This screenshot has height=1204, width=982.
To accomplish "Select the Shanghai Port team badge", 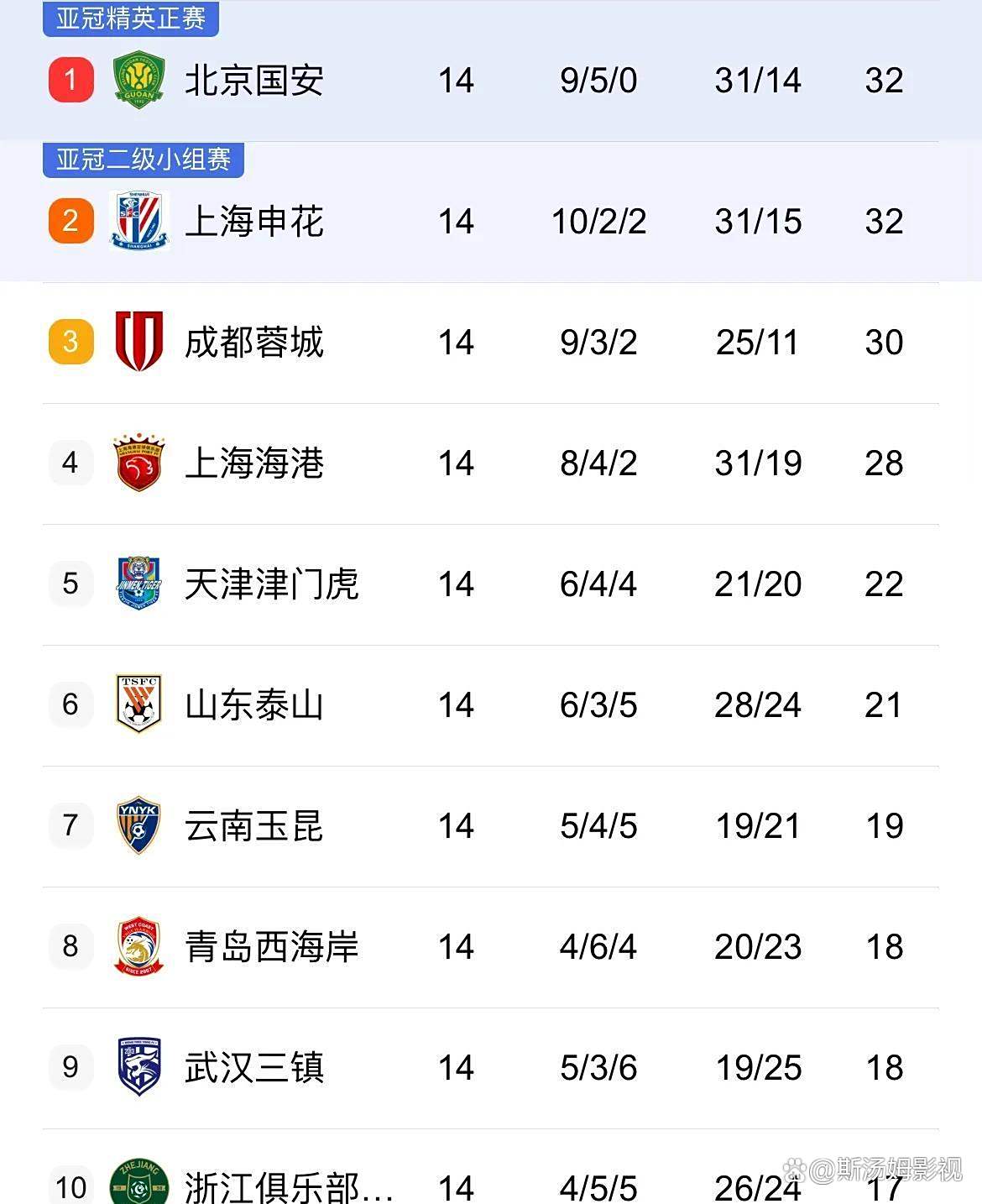I will tap(138, 463).
